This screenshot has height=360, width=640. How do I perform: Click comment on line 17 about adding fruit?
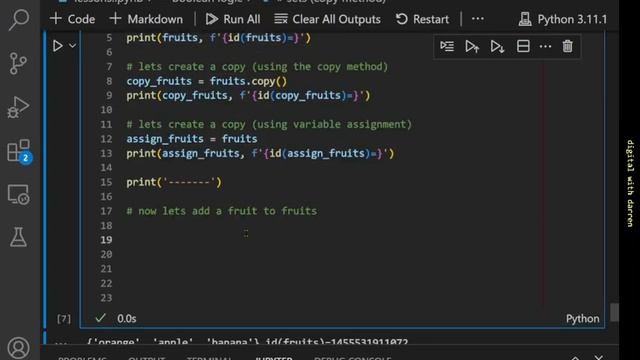tap(222, 211)
